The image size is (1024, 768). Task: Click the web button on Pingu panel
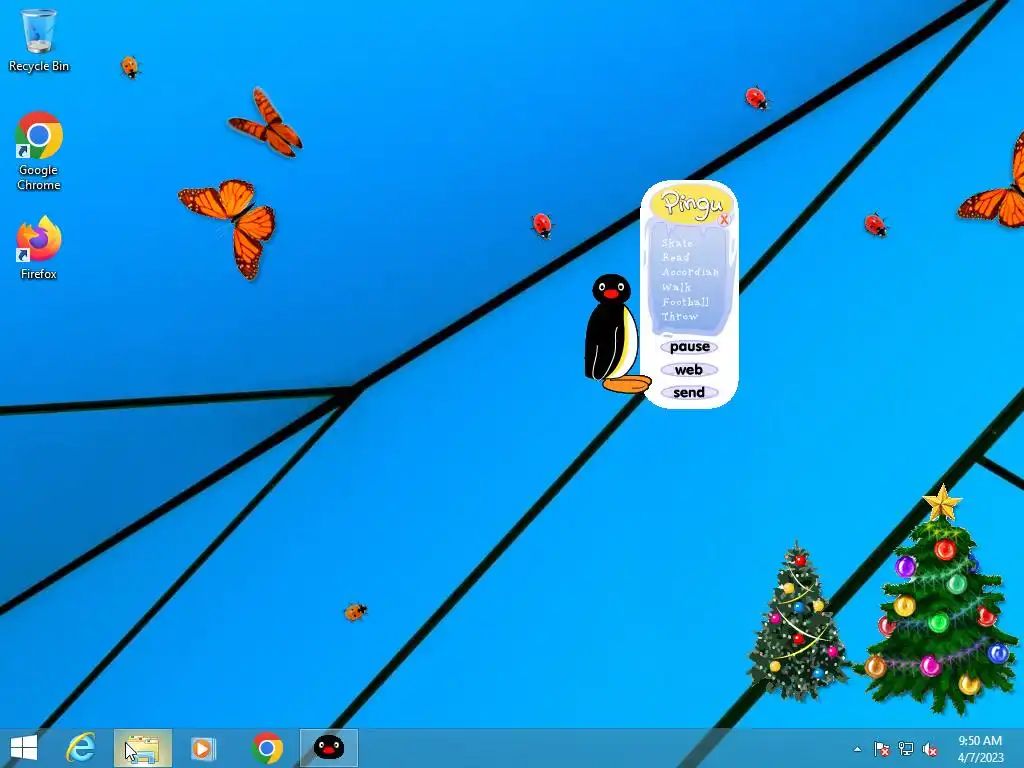pyautogui.click(x=689, y=370)
